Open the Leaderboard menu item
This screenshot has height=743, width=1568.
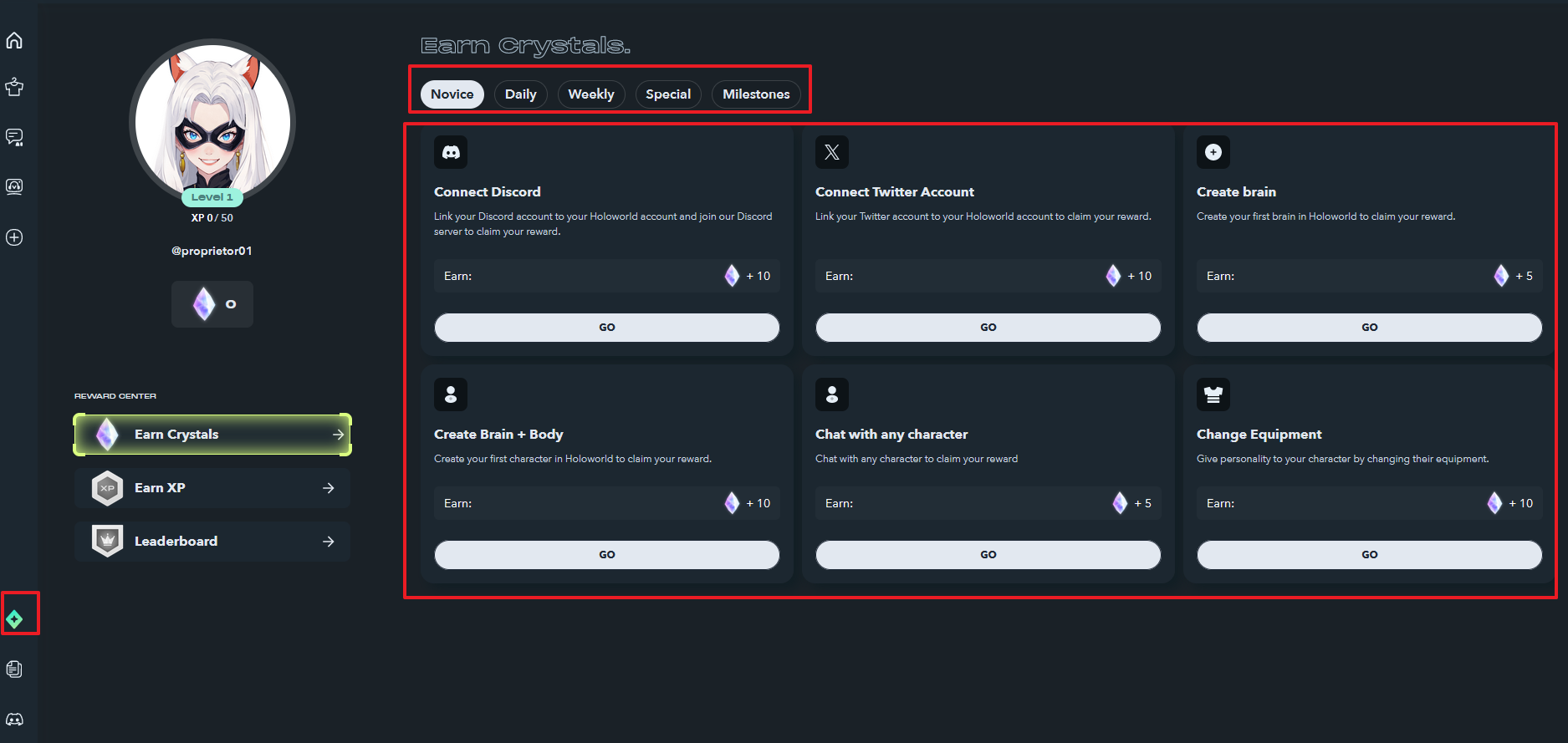212,542
